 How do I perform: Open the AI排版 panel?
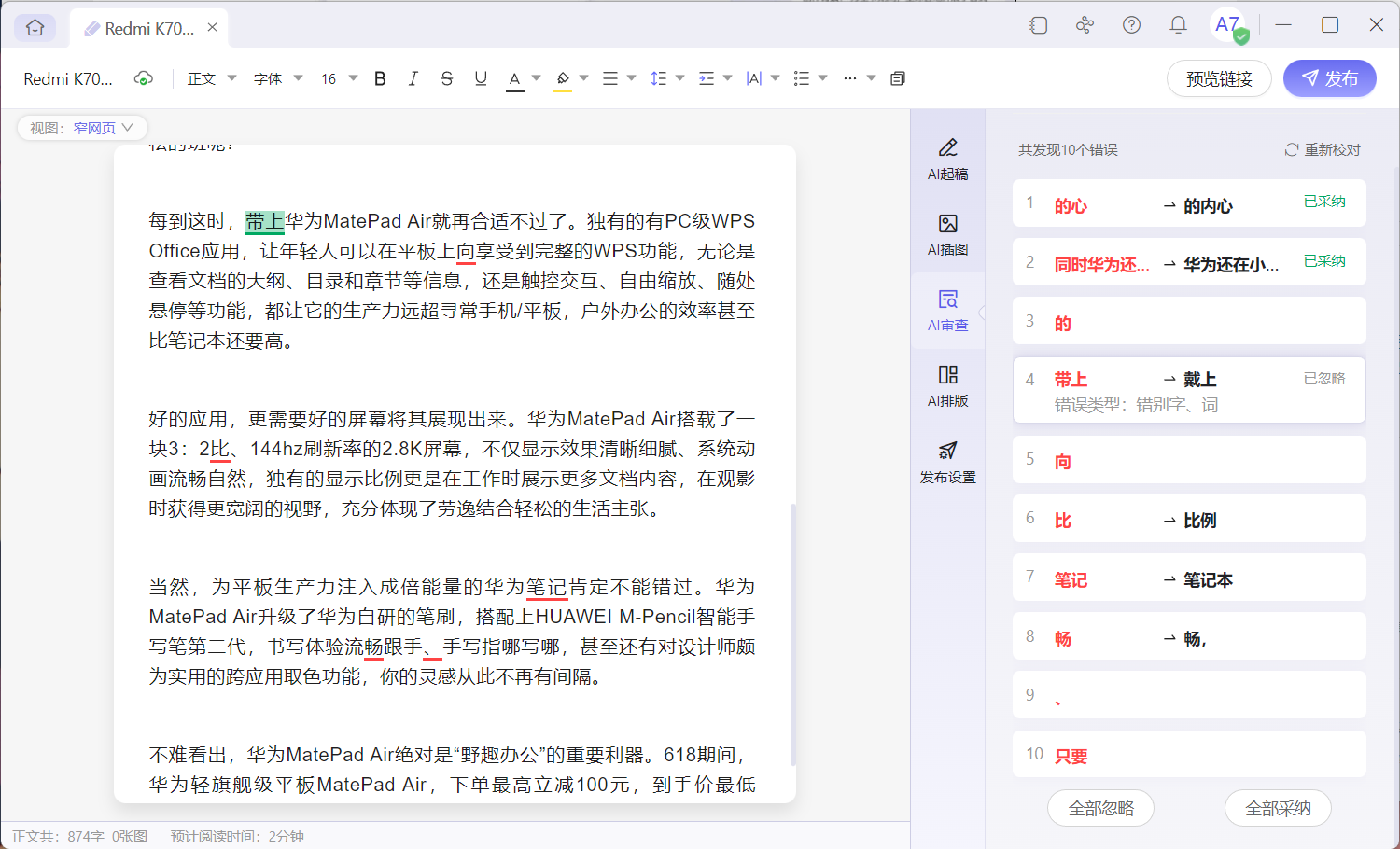pos(947,385)
